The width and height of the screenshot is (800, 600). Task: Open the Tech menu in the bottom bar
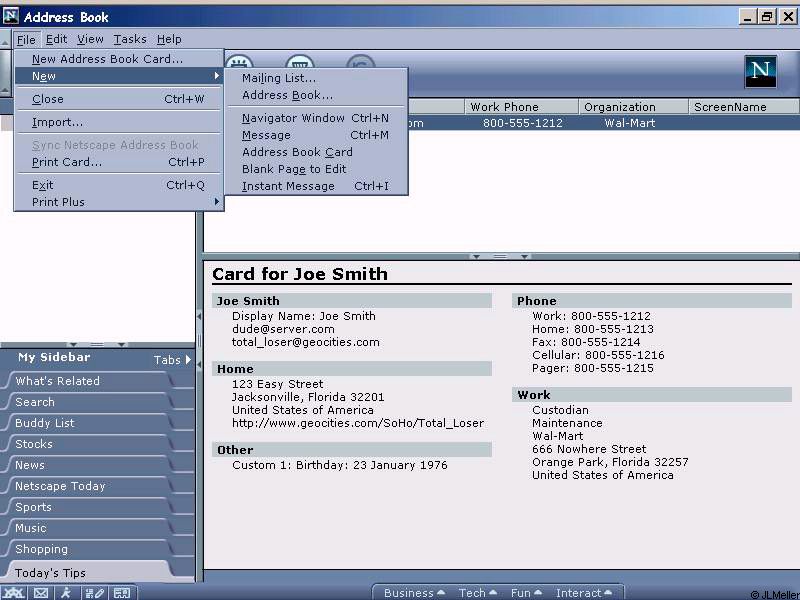pyautogui.click(x=477, y=593)
